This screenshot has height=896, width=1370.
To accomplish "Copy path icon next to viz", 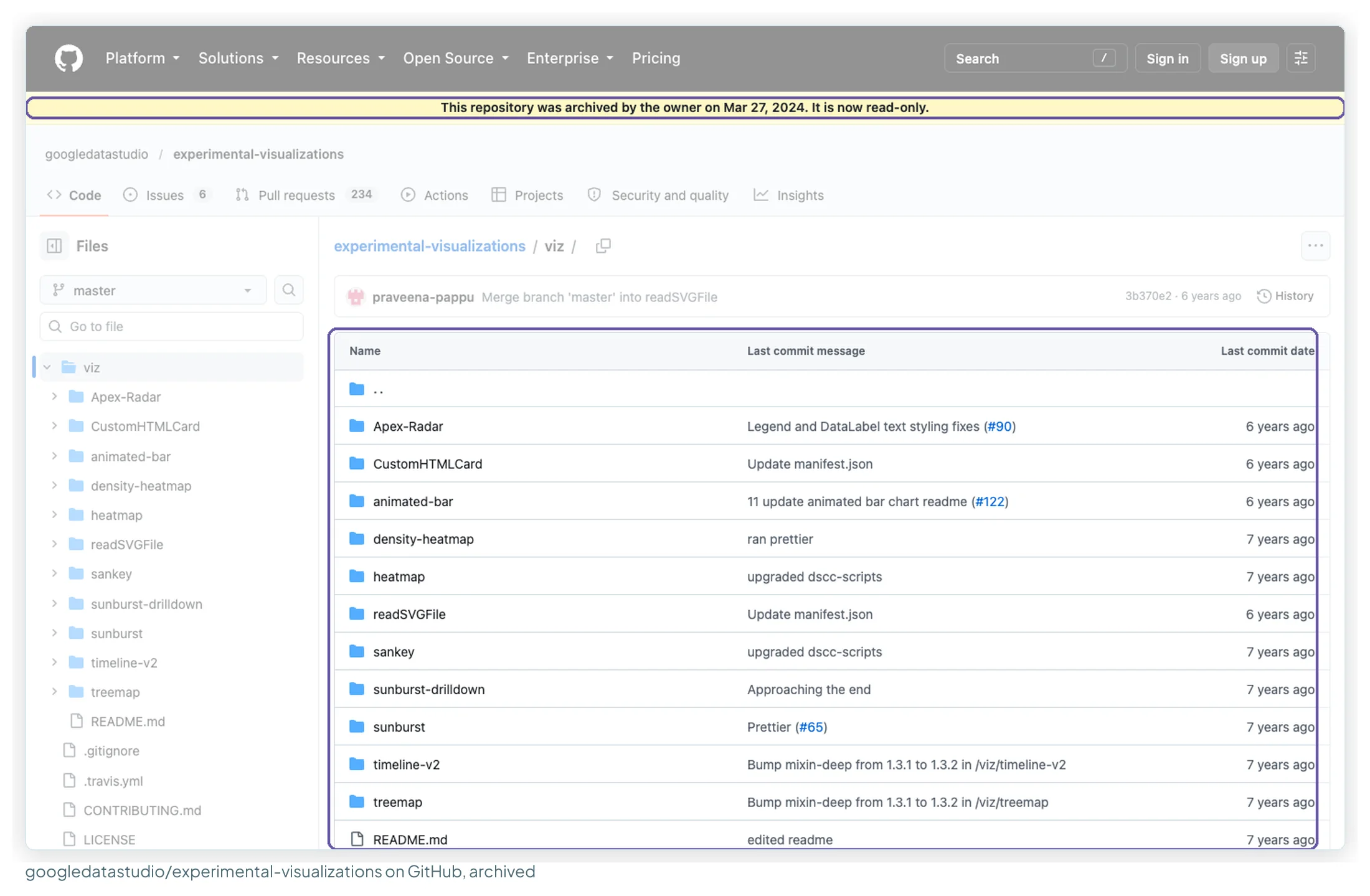I will click(603, 246).
